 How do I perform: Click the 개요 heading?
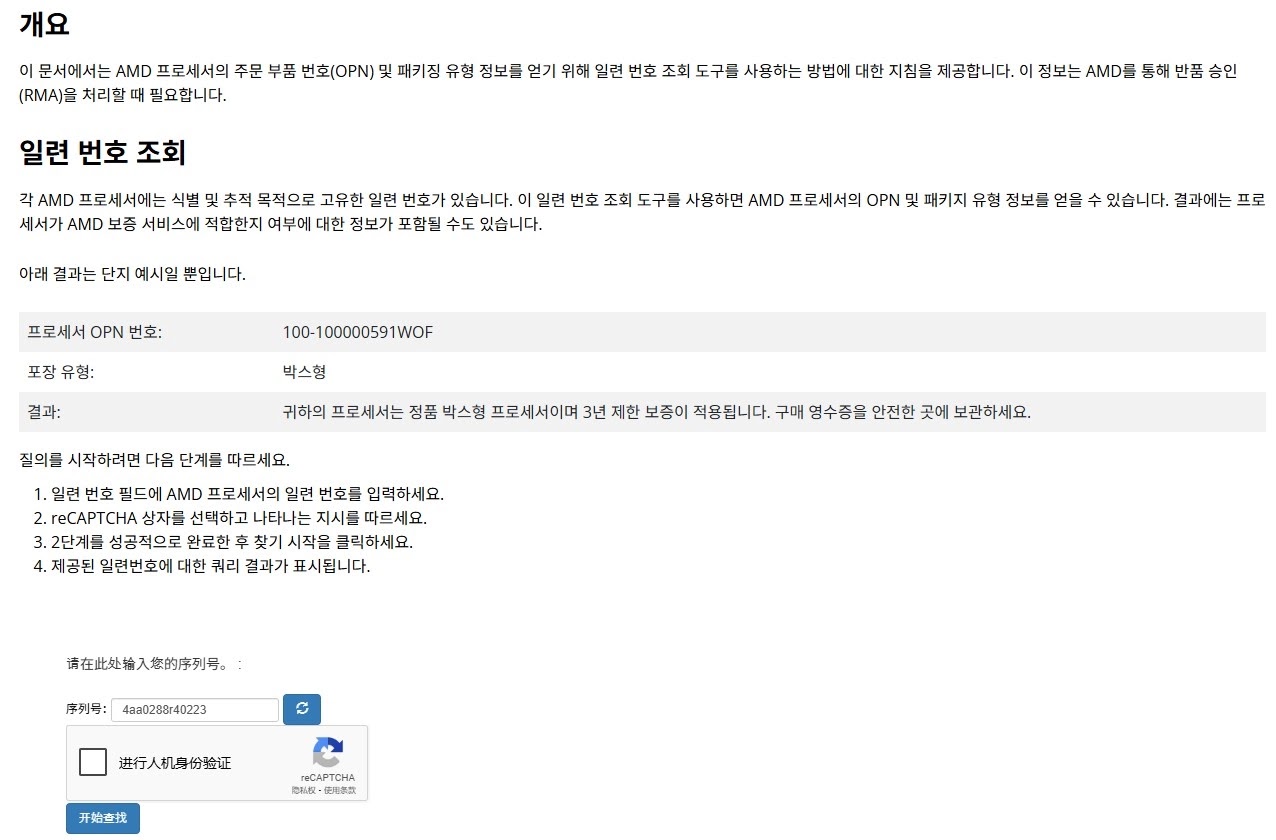[45, 24]
